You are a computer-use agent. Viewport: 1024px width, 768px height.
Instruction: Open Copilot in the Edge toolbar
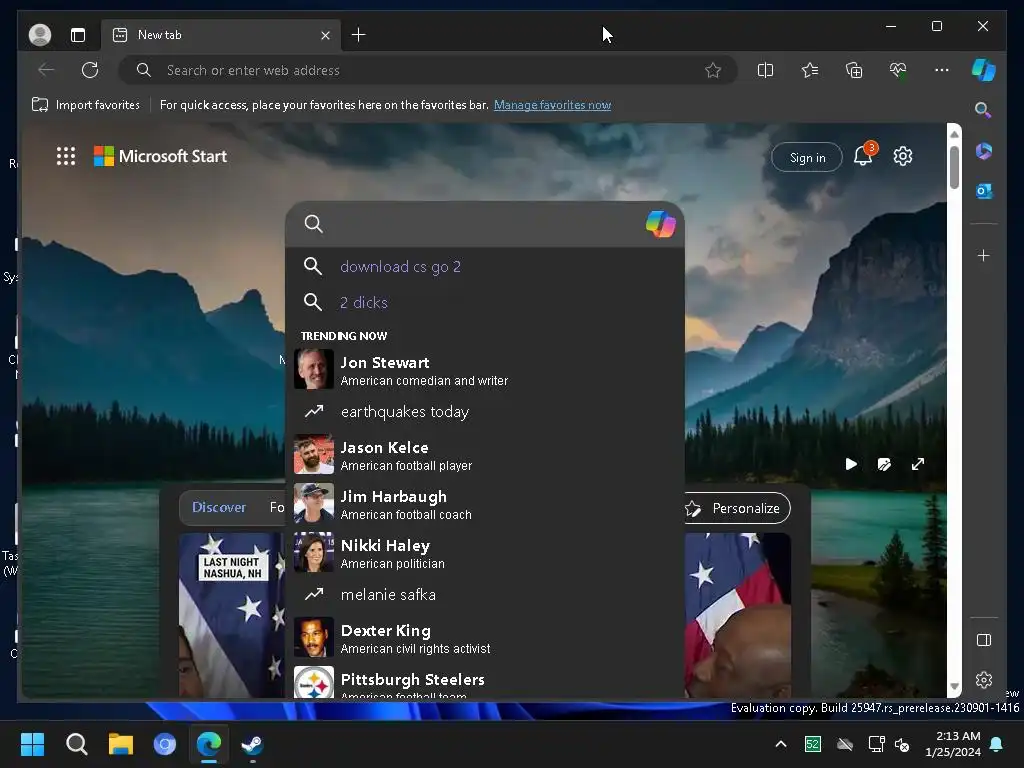984,70
